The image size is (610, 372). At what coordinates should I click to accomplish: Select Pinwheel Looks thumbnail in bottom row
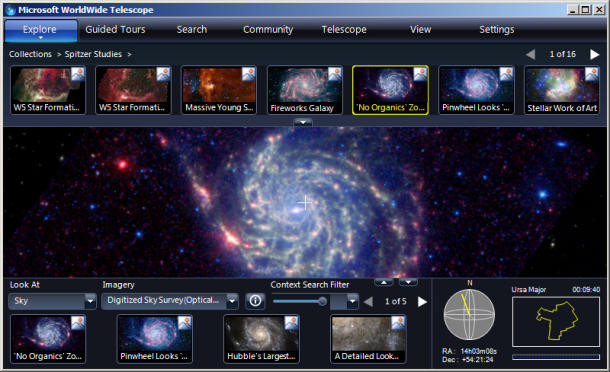pos(154,339)
